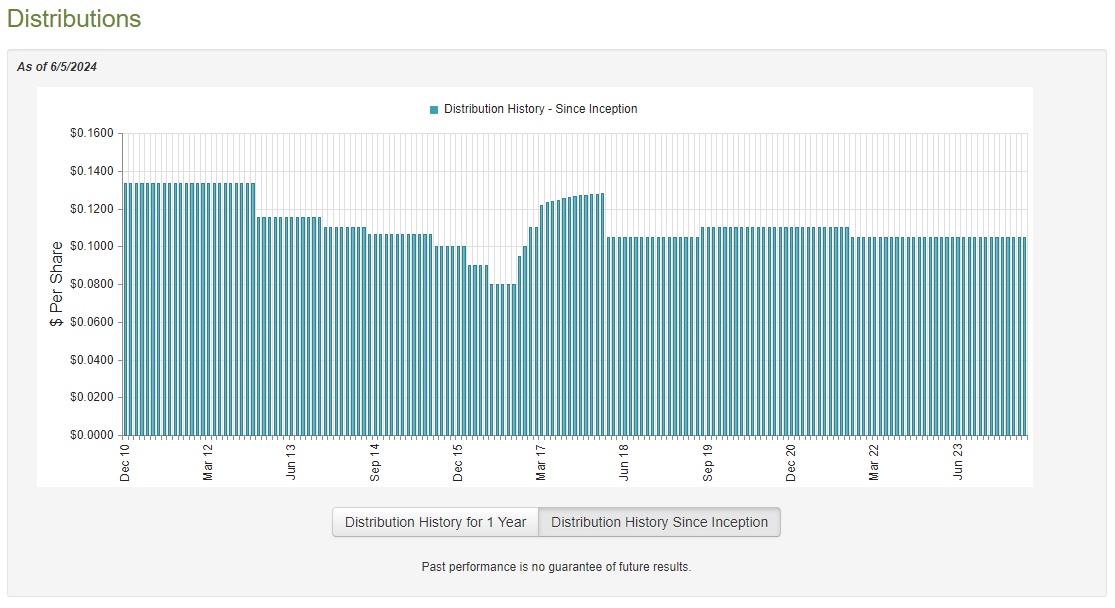1115x608 pixels.
Task: Click a bar above the Sep 14 label
Action: [375, 330]
